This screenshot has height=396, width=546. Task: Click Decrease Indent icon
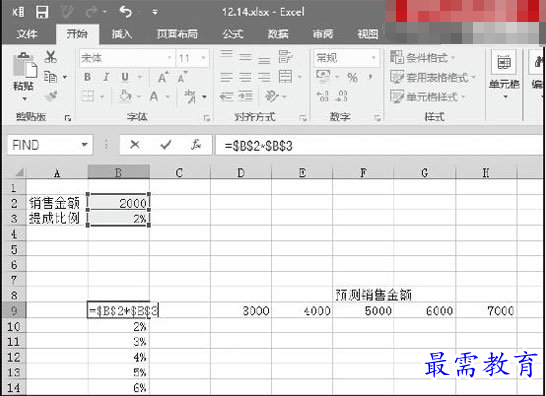(226, 96)
